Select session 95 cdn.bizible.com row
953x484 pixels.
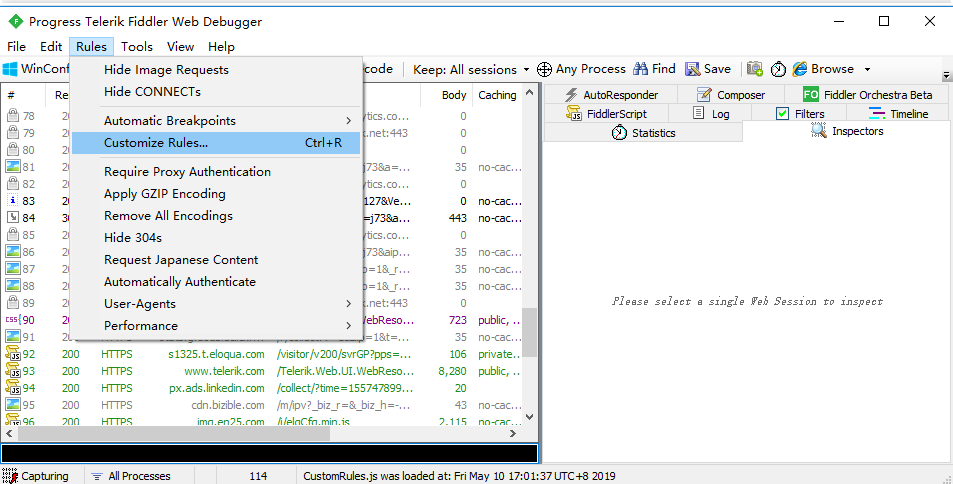[263, 405]
